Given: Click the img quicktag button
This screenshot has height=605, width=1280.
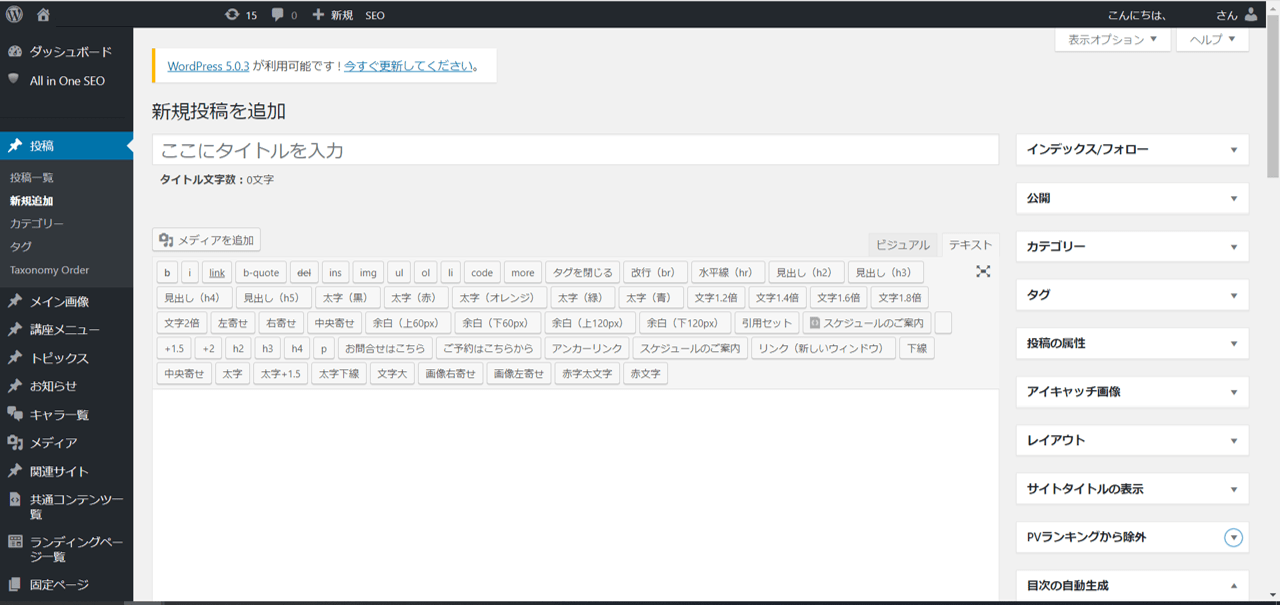Looking at the screenshot, I should 368,272.
